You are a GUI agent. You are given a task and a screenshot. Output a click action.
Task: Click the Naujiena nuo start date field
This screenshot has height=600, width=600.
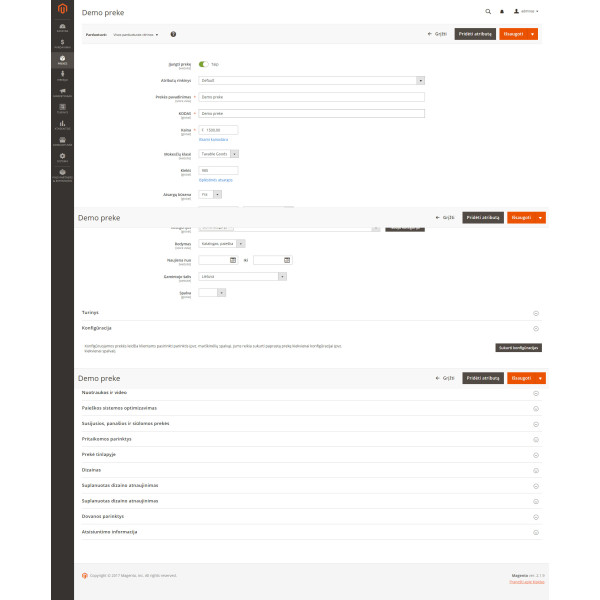218,260
